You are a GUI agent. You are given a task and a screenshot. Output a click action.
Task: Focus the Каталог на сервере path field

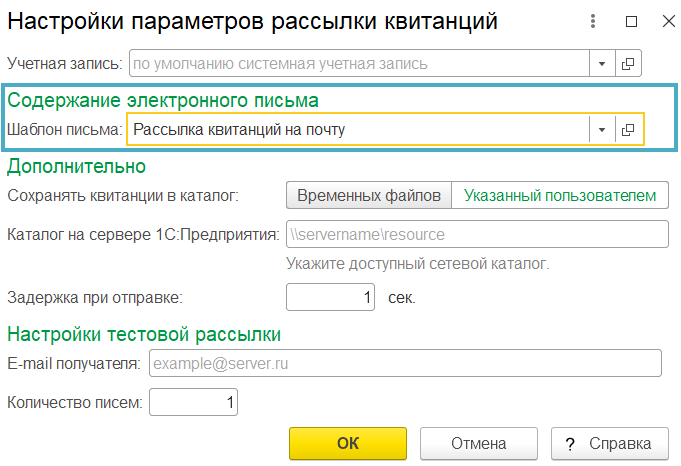tap(477, 234)
